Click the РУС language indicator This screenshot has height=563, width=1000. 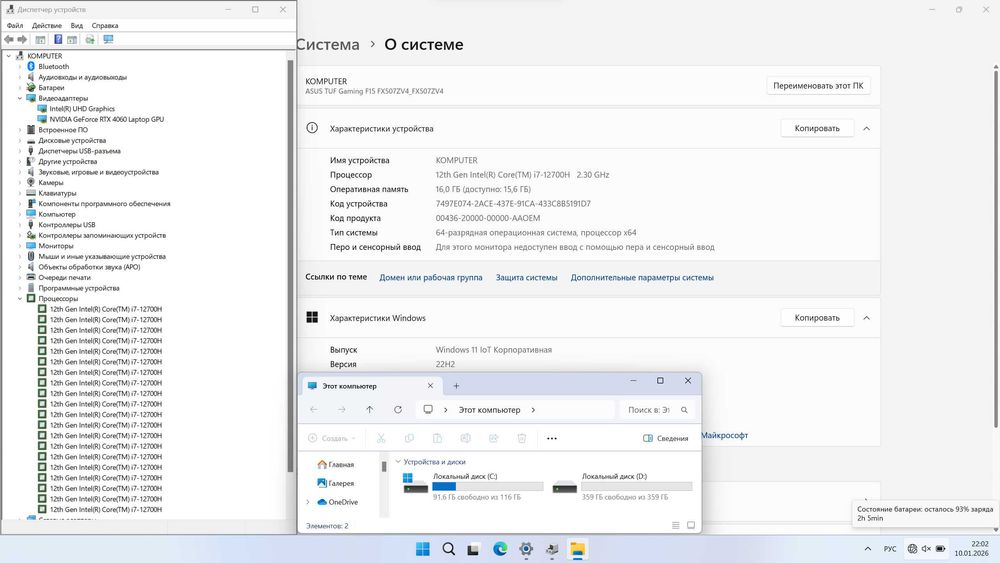point(890,549)
